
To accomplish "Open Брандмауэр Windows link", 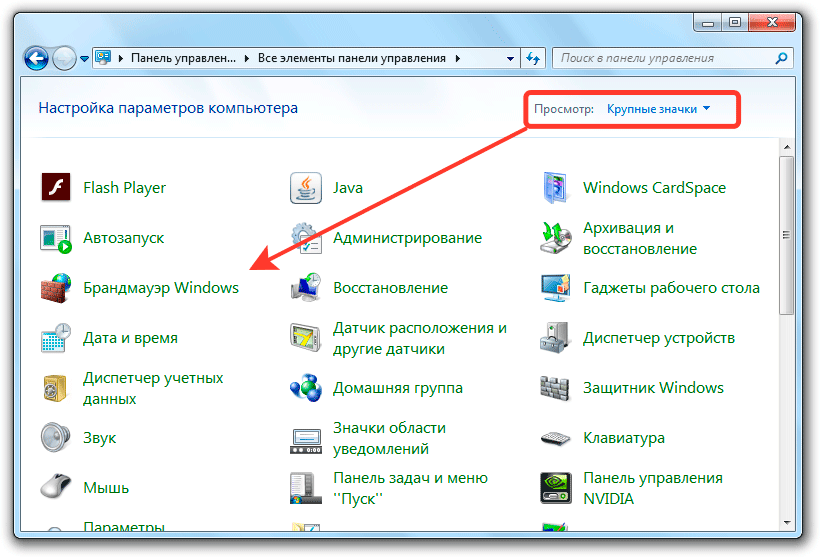I will (161, 288).
